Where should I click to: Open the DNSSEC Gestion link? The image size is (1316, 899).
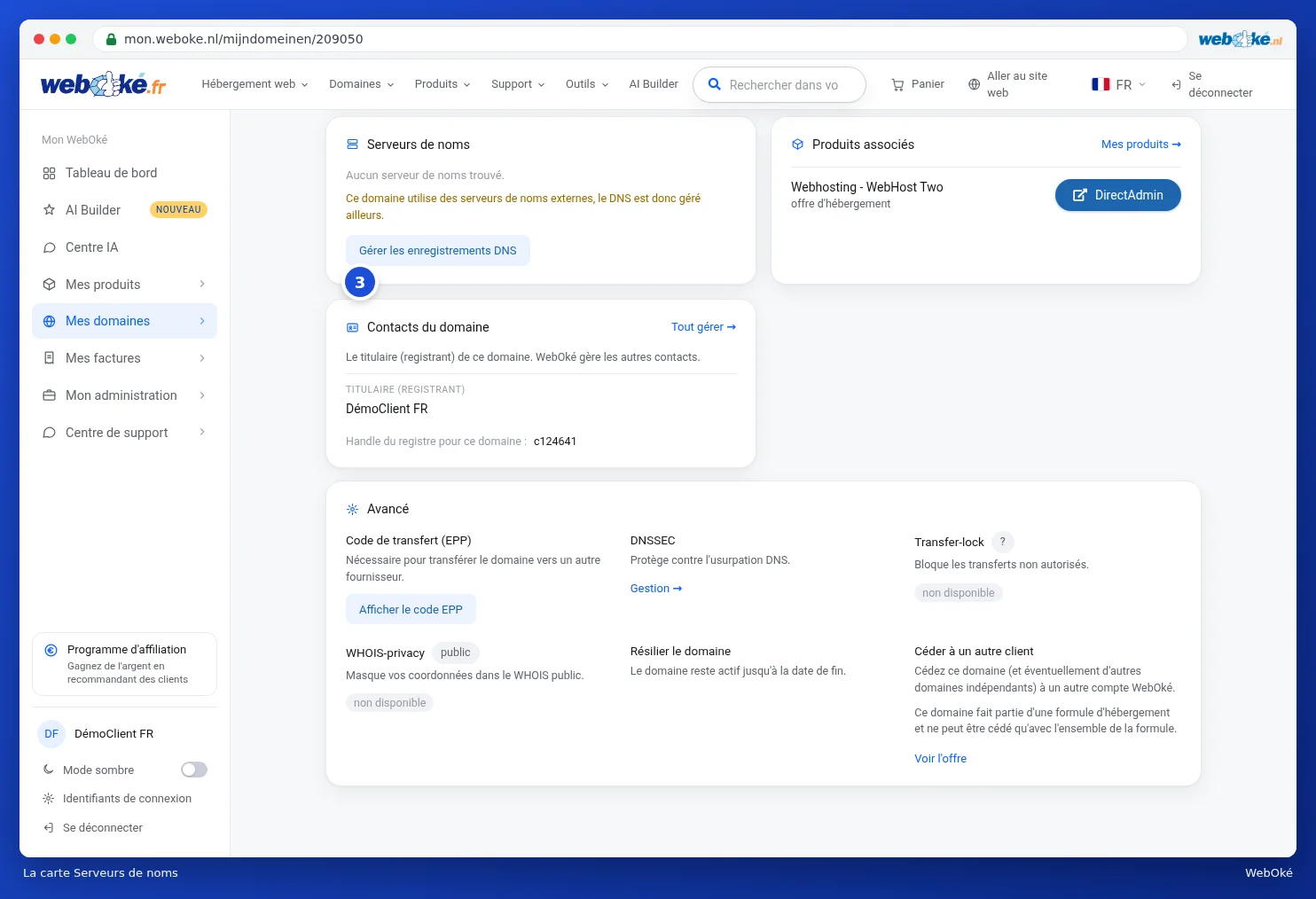point(656,589)
